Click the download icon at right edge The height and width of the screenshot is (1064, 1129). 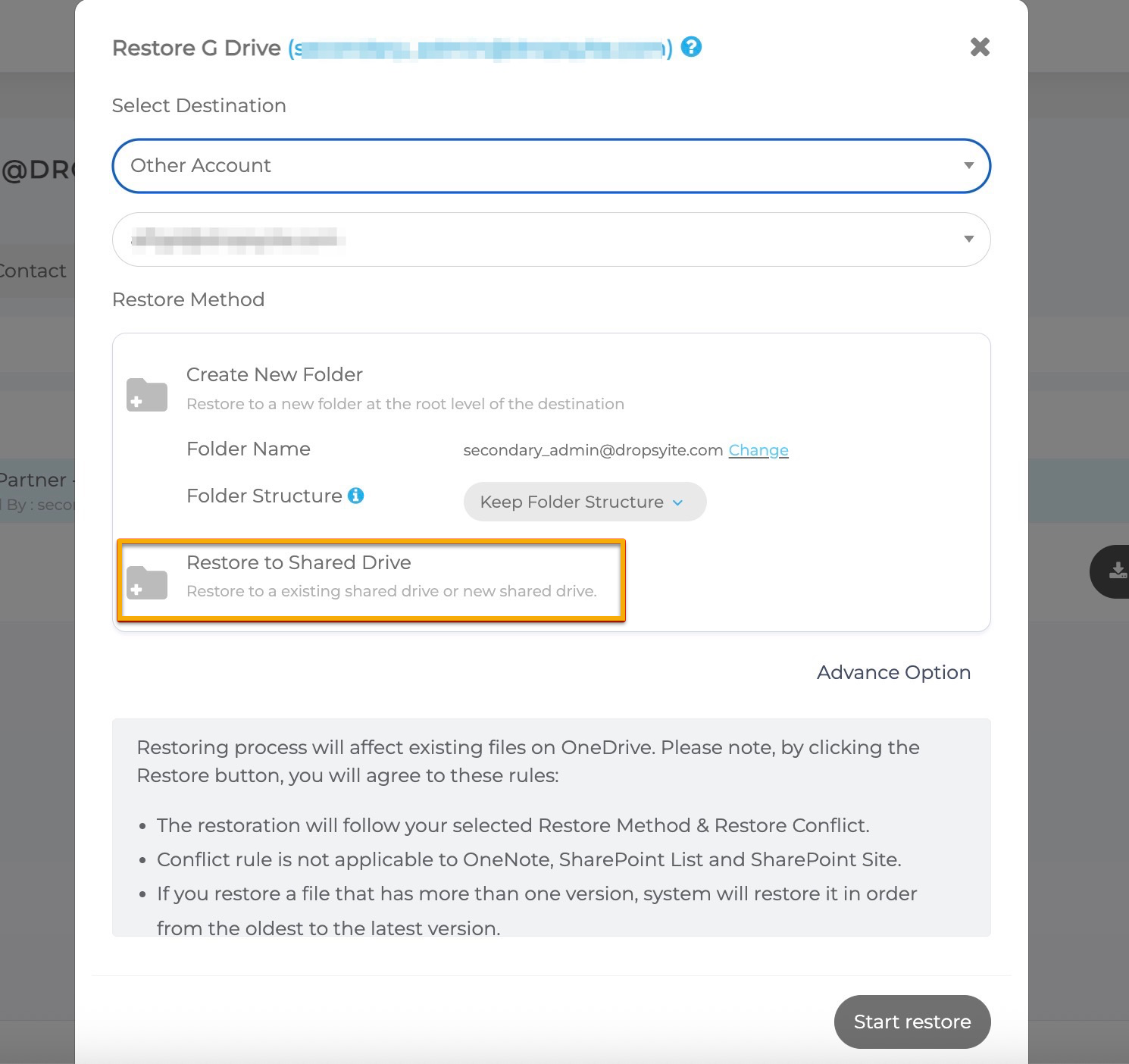point(1115,571)
